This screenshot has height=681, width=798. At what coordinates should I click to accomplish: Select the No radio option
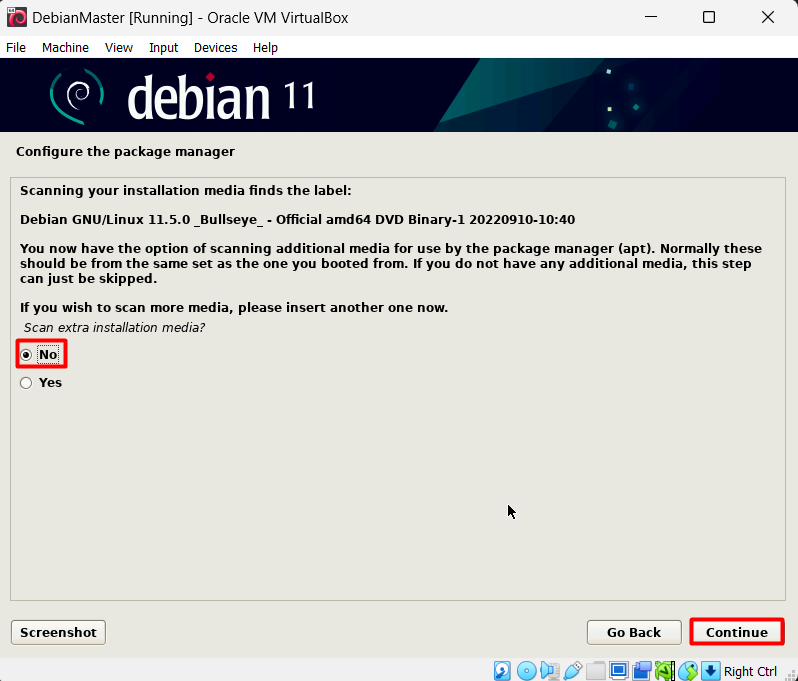pyautogui.click(x=41, y=355)
